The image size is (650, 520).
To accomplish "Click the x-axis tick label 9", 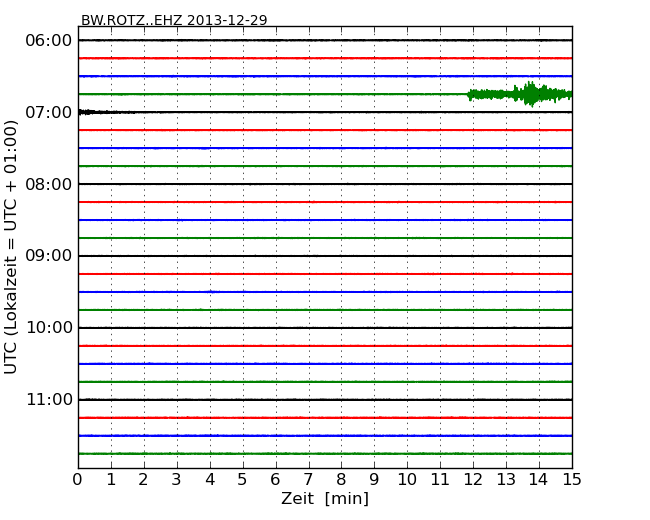I will coord(374,480).
